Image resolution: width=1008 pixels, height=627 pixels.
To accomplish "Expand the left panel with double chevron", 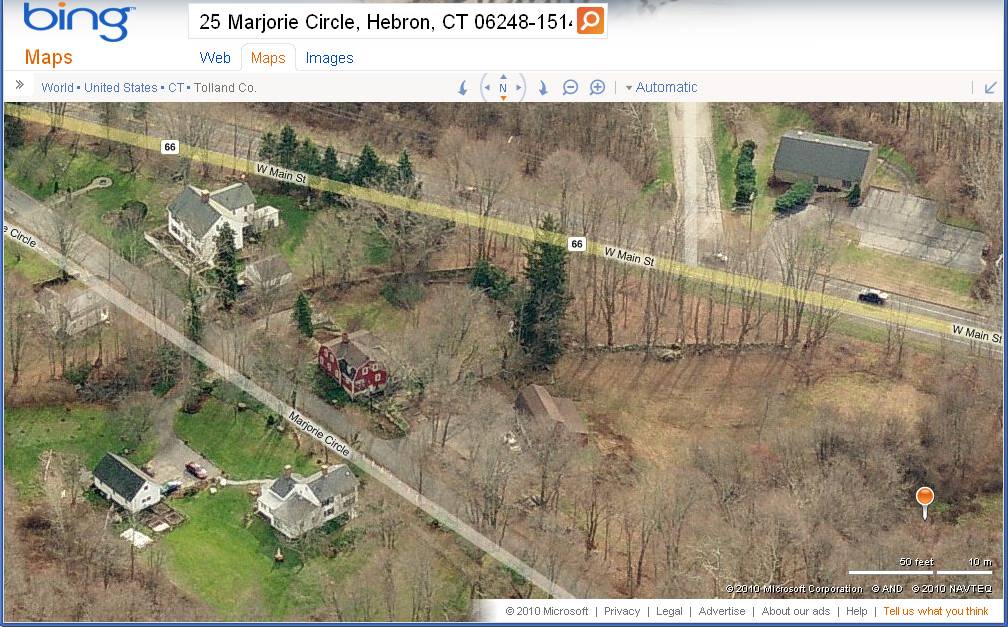I will pos(20,85).
